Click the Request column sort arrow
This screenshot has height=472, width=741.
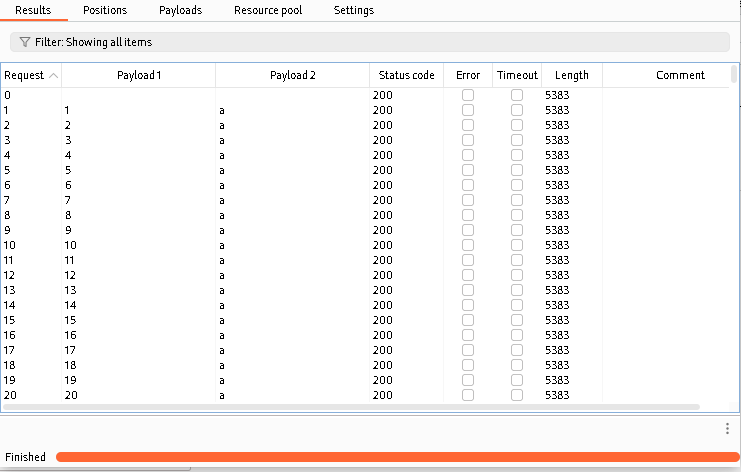tap(53, 76)
